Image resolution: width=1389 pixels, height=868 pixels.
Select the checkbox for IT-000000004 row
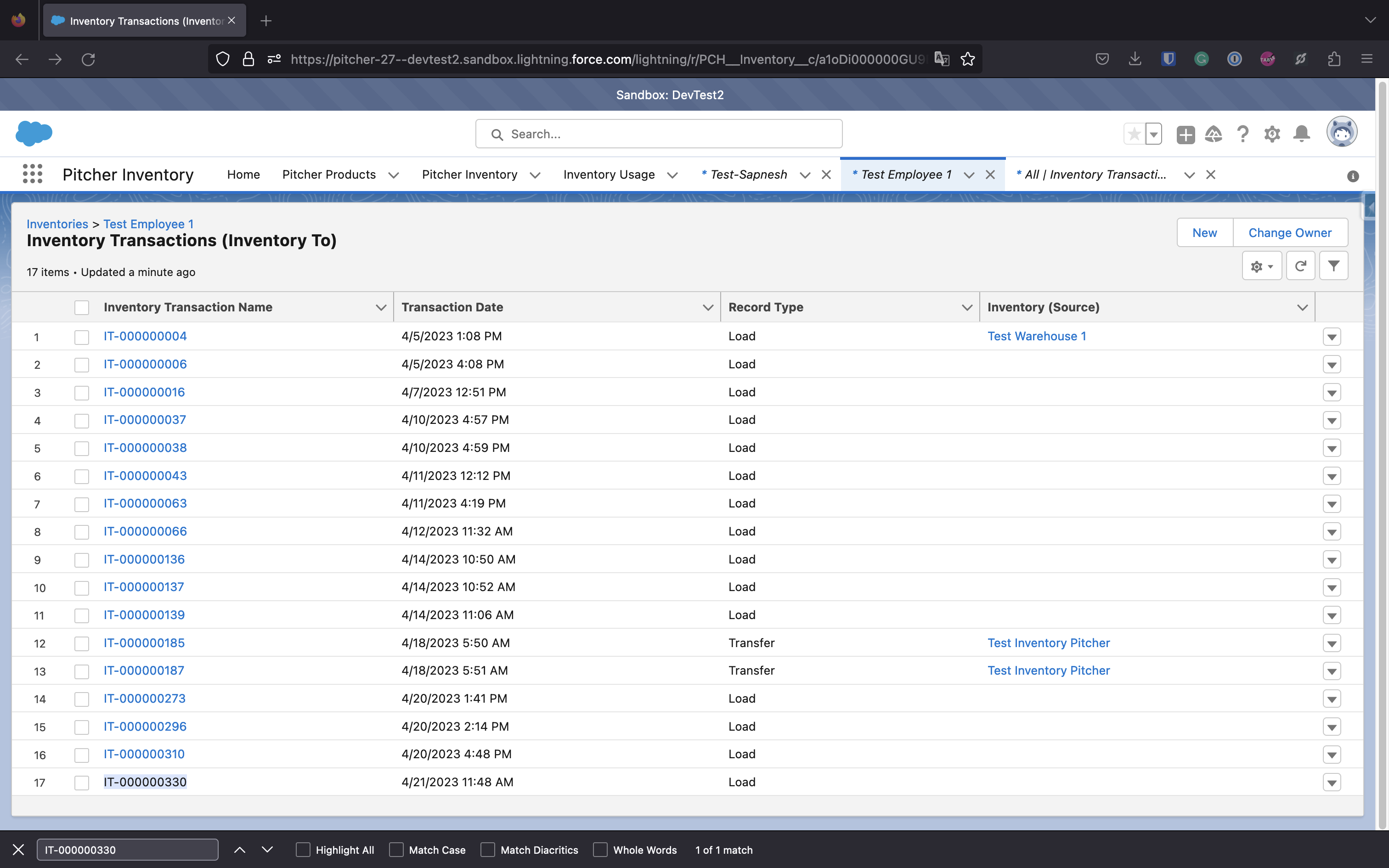pyautogui.click(x=81, y=337)
